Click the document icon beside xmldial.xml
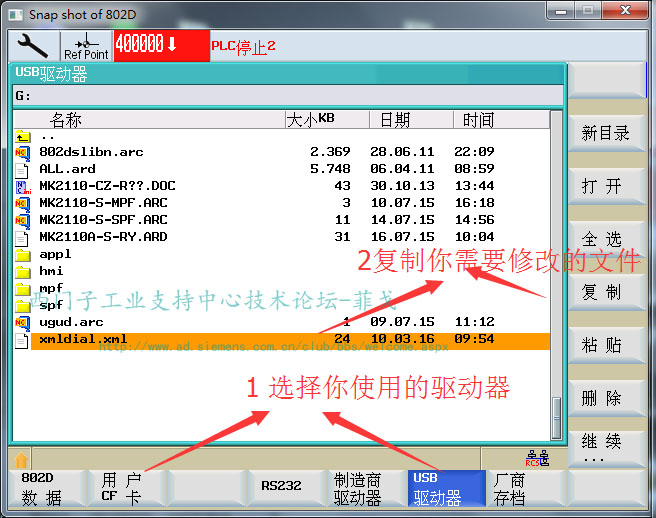Screen dimensions: 656x518 [22, 341]
